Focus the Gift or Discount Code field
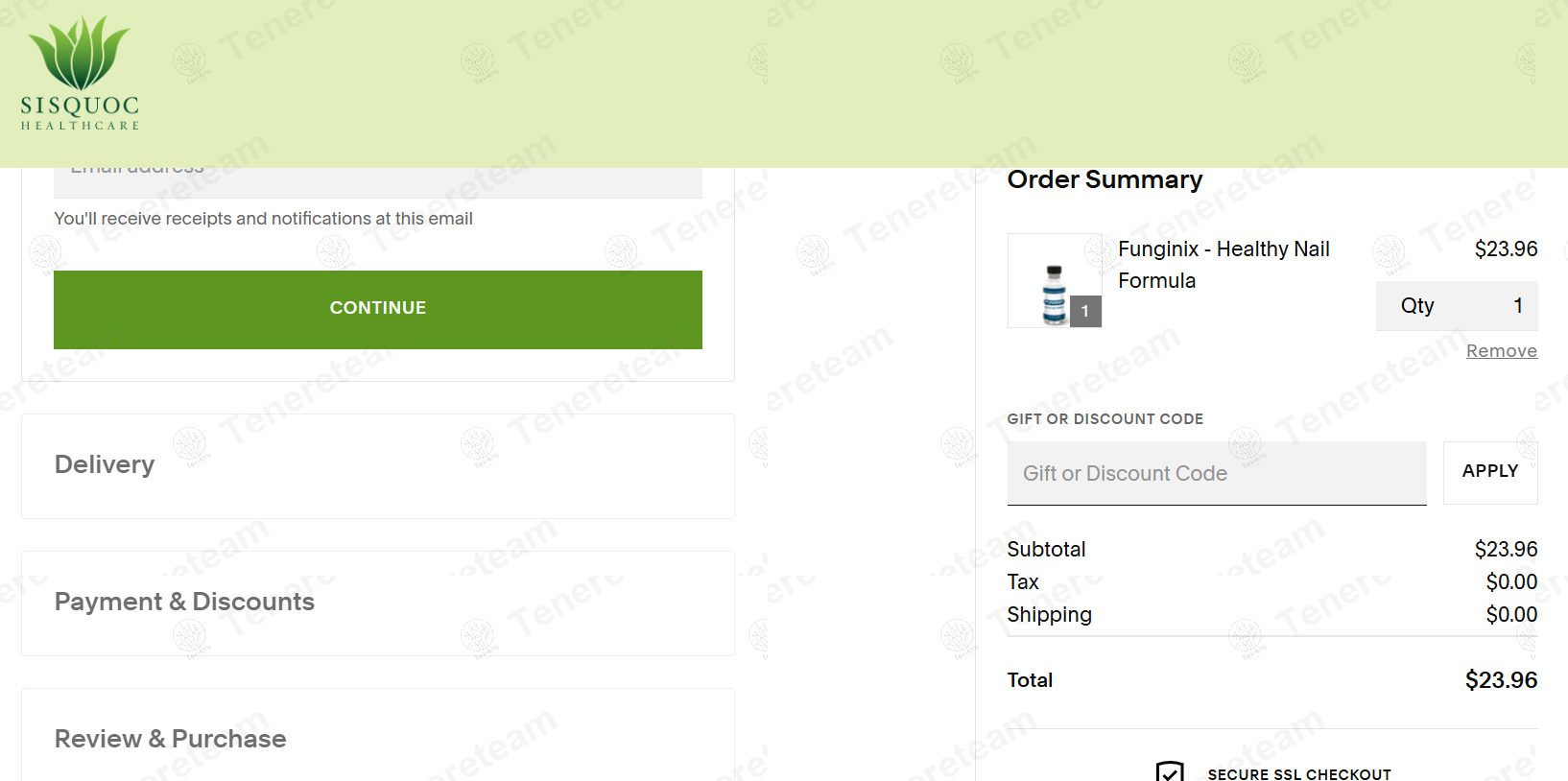1568x781 pixels. point(1217,473)
